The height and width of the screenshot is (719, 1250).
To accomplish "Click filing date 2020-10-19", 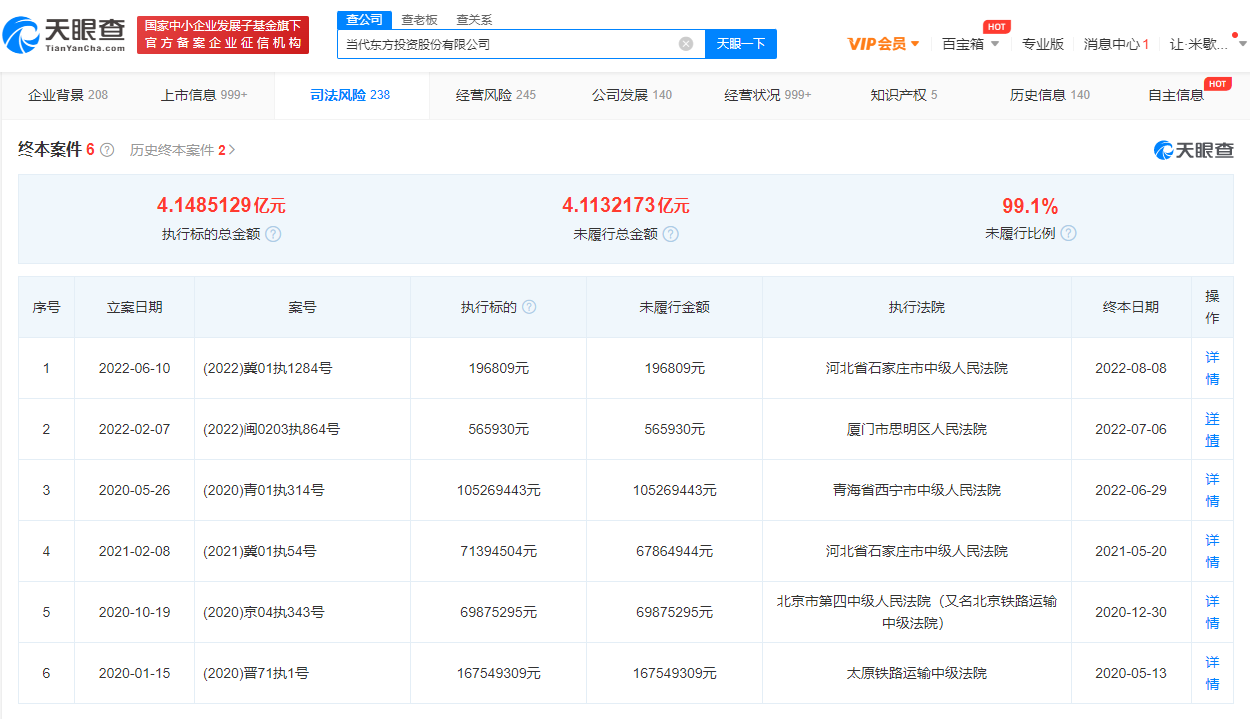I will [x=135, y=612].
